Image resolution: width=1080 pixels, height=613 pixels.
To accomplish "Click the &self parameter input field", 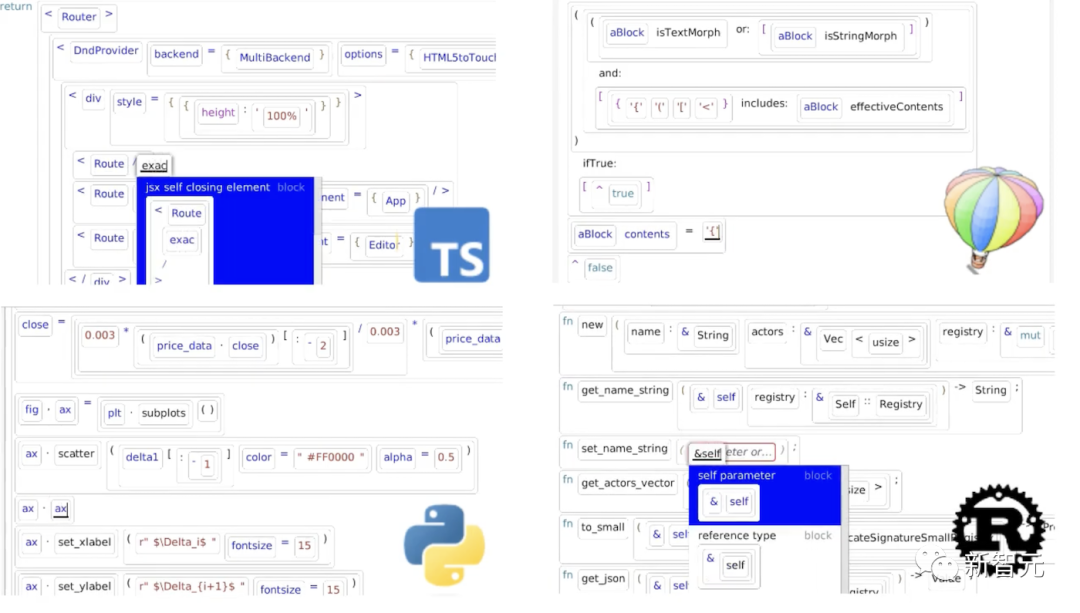I will coord(732,452).
